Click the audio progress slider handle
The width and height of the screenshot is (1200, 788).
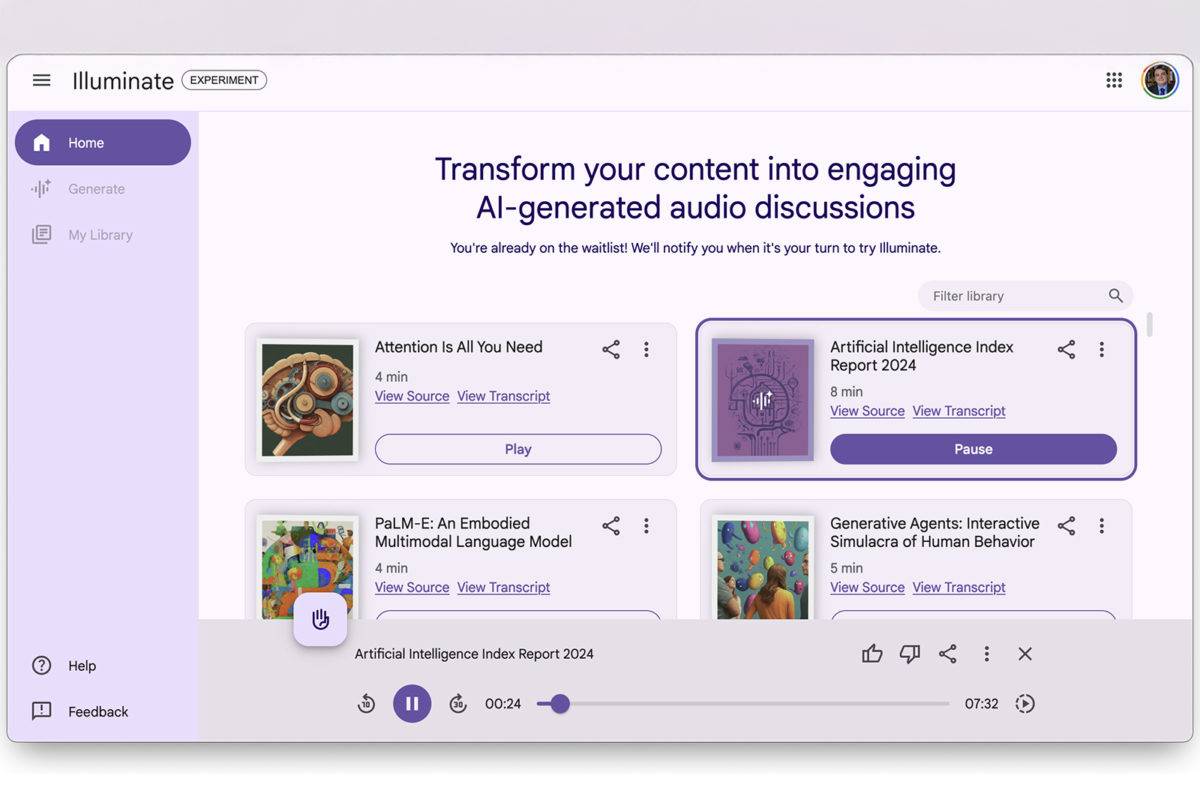point(560,703)
